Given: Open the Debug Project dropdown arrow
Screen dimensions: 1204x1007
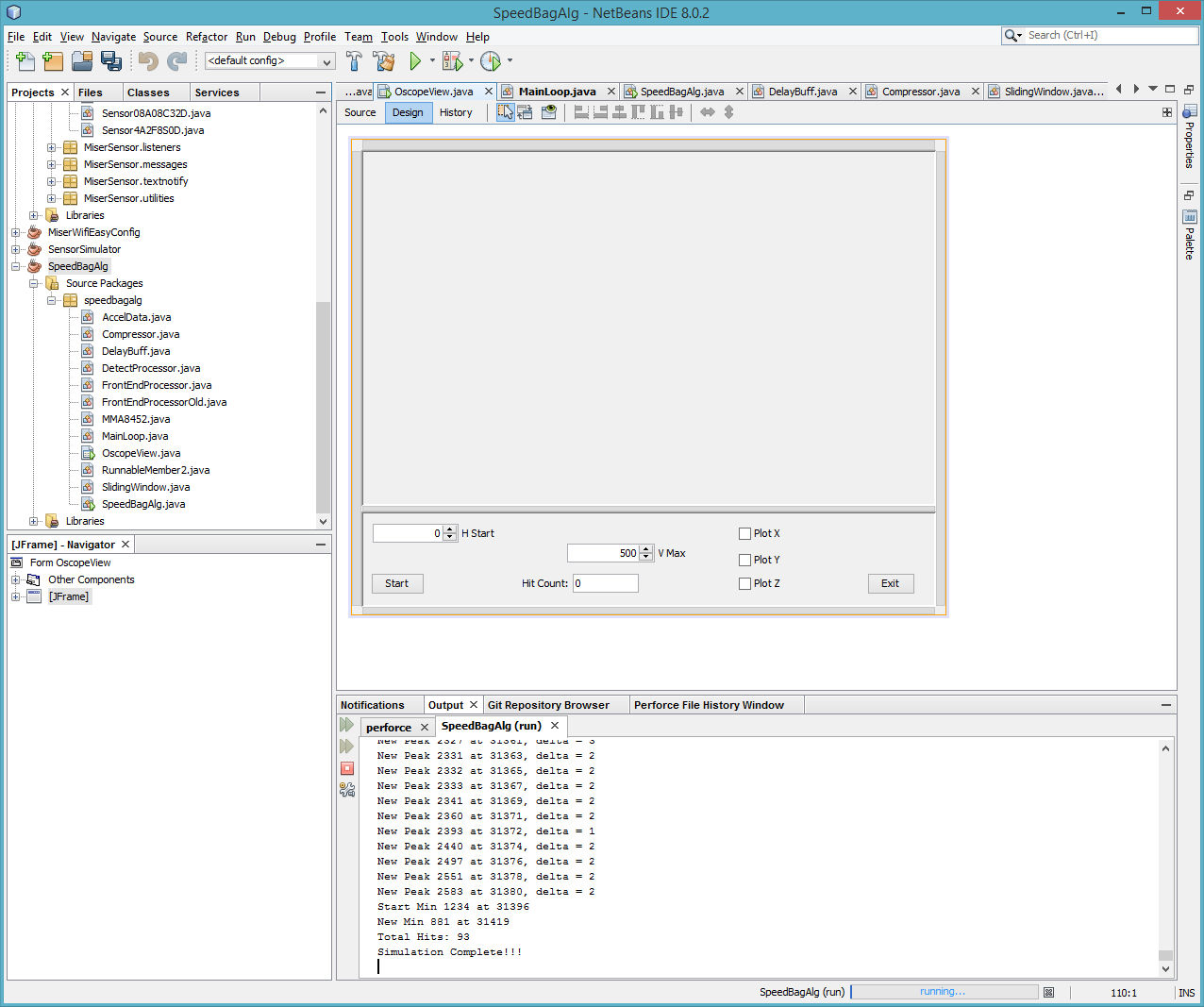Looking at the screenshot, I should tap(471, 61).
